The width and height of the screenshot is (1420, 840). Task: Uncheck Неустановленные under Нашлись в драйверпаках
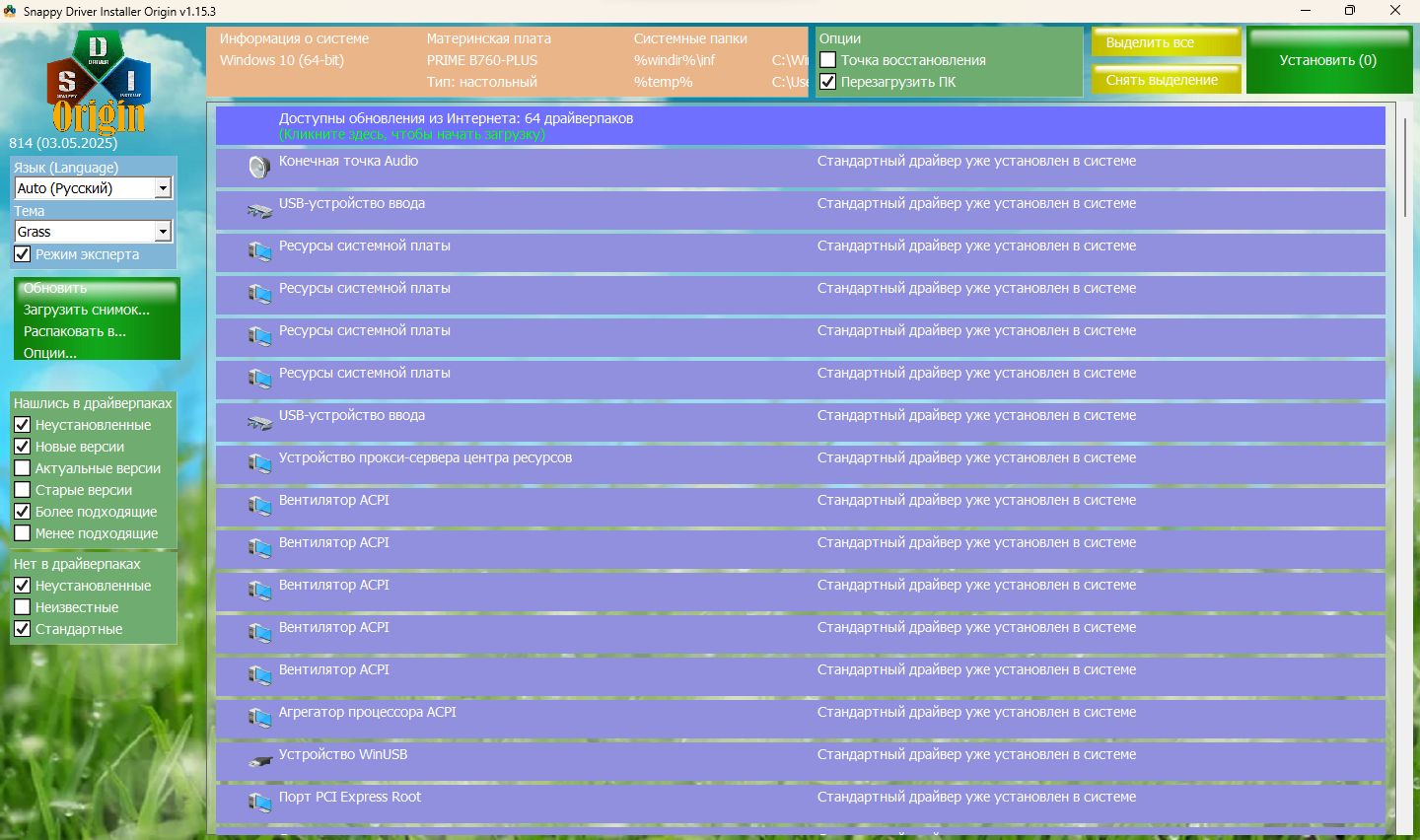click(23, 425)
